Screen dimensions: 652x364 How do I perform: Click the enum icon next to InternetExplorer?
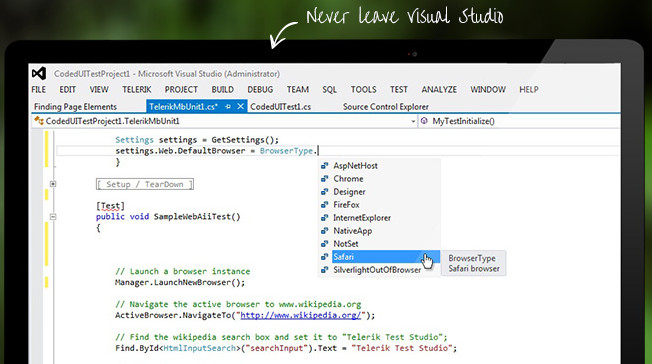pyautogui.click(x=325, y=218)
